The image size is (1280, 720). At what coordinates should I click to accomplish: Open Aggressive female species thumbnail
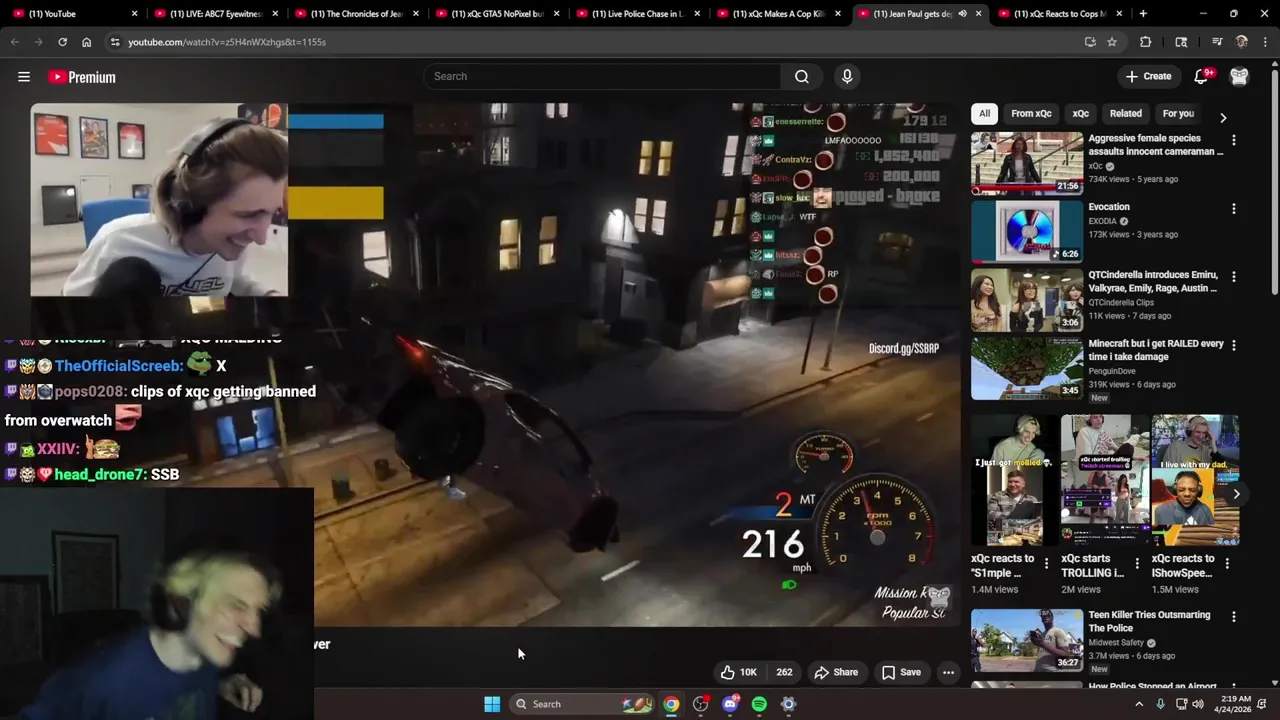[x=1027, y=163]
